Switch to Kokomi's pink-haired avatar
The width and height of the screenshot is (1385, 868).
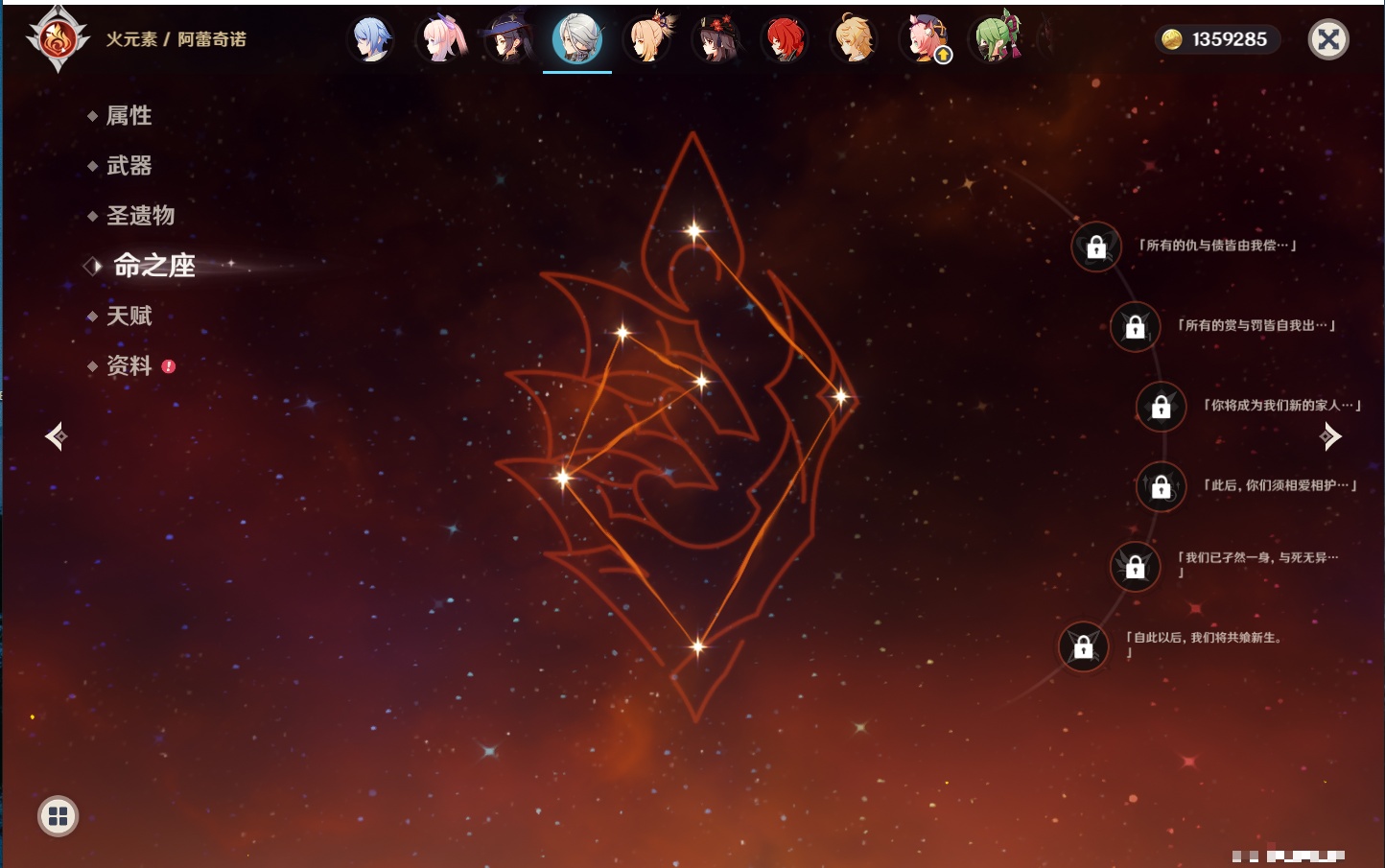point(441,40)
